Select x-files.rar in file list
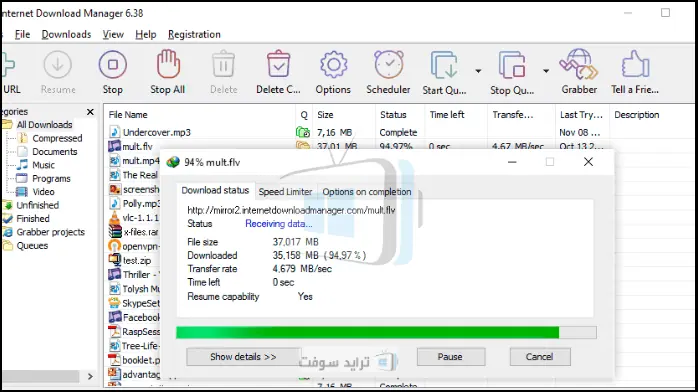Screen dimensions: 698x392 [141, 232]
